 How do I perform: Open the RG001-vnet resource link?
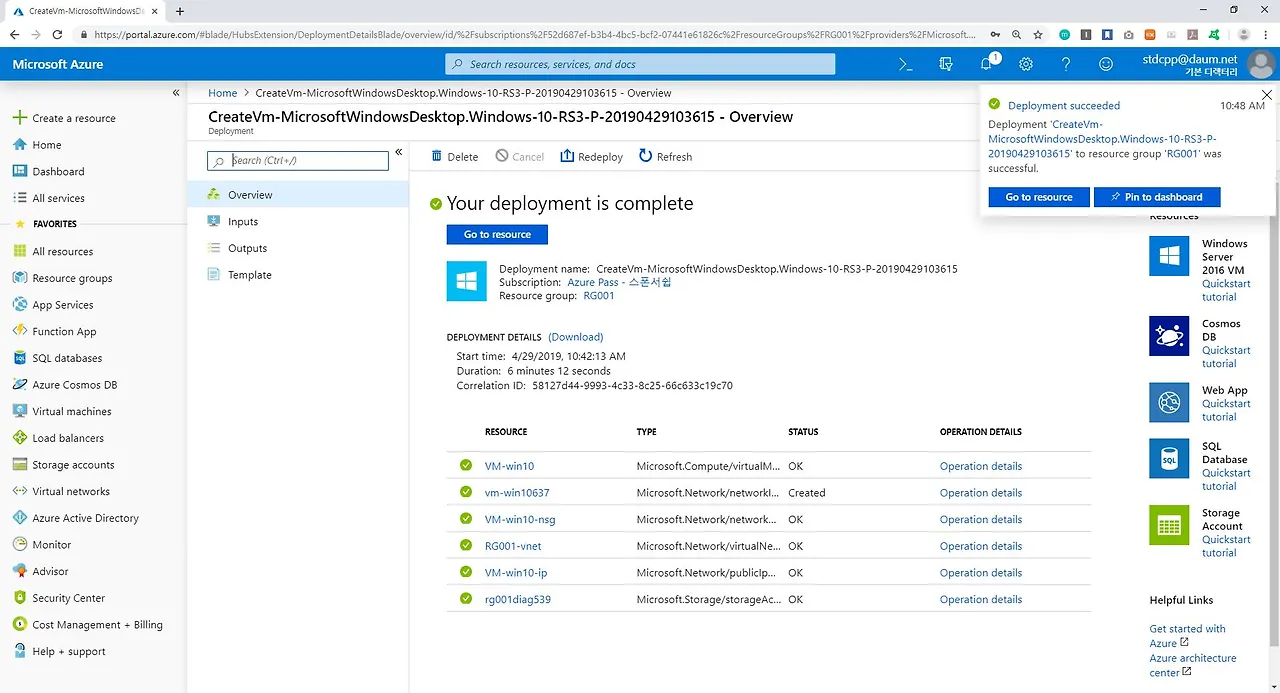tap(513, 546)
